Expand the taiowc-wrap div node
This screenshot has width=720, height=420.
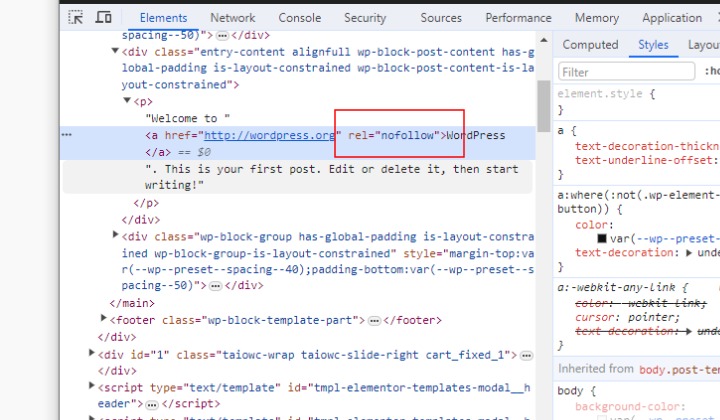(x=91, y=353)
